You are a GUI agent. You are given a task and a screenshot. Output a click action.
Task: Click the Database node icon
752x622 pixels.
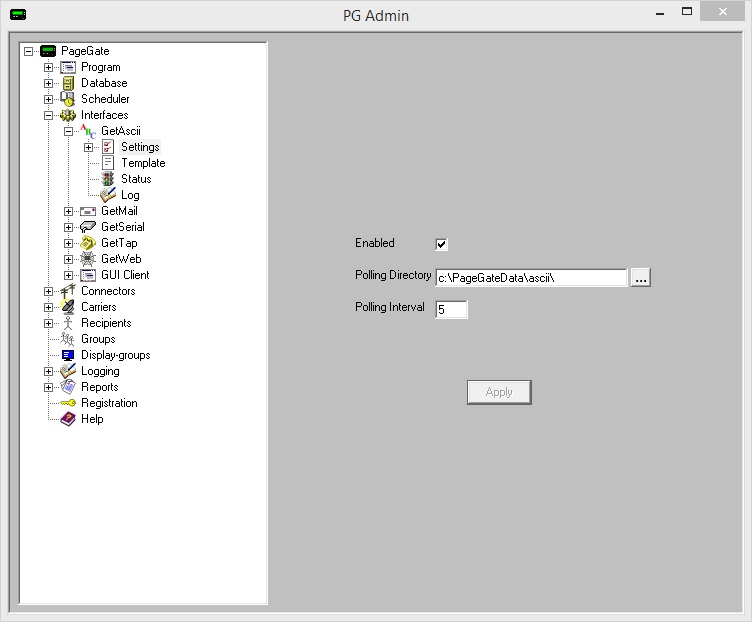point(68,83)
